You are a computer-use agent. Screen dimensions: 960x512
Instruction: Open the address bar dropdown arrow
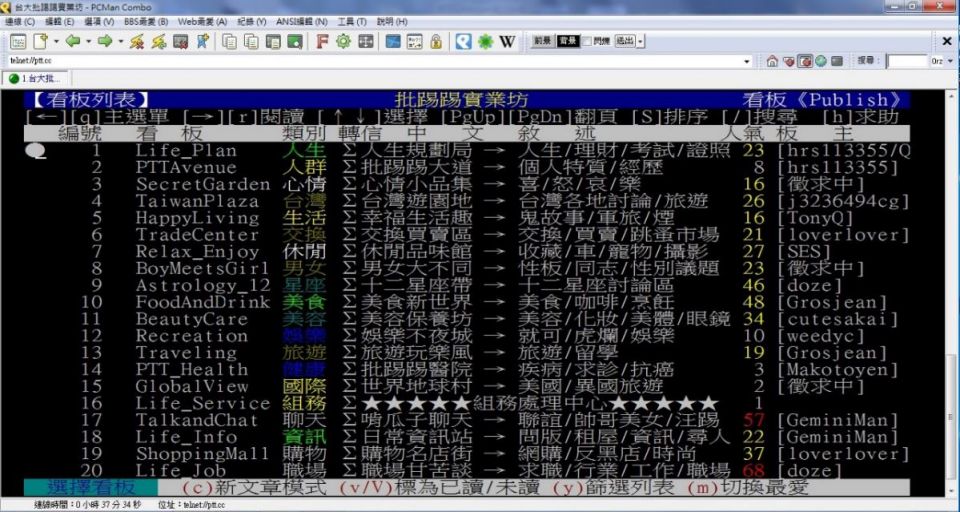(x=746, y=61)
